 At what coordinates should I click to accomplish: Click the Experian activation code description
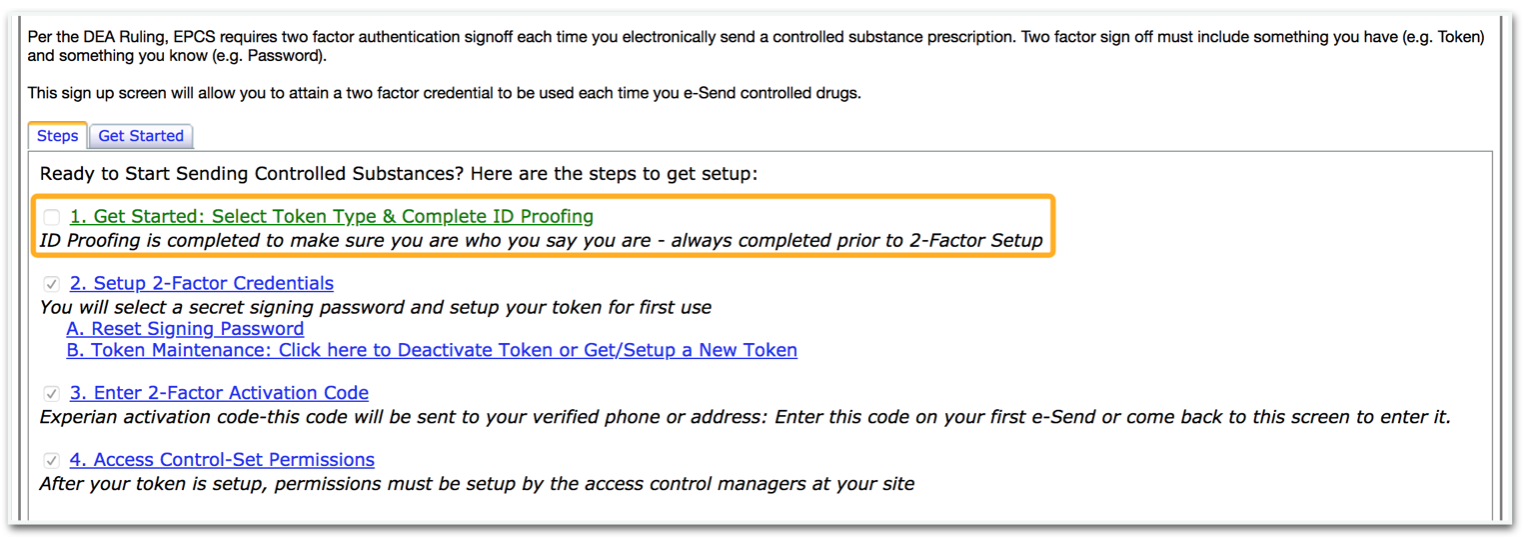[x=744, y=416]
